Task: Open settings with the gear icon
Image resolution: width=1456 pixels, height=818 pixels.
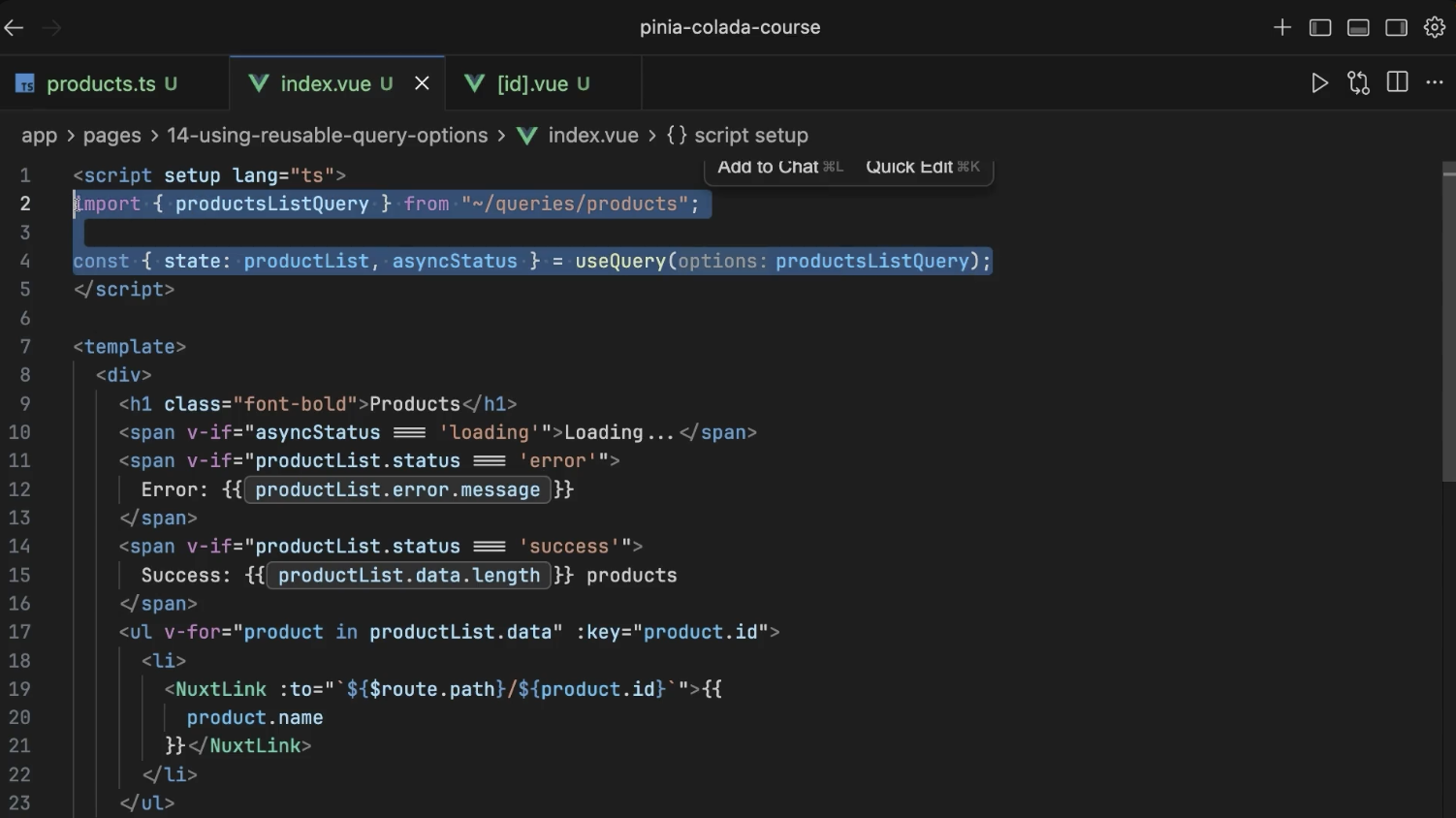Action: point(1435,27)
